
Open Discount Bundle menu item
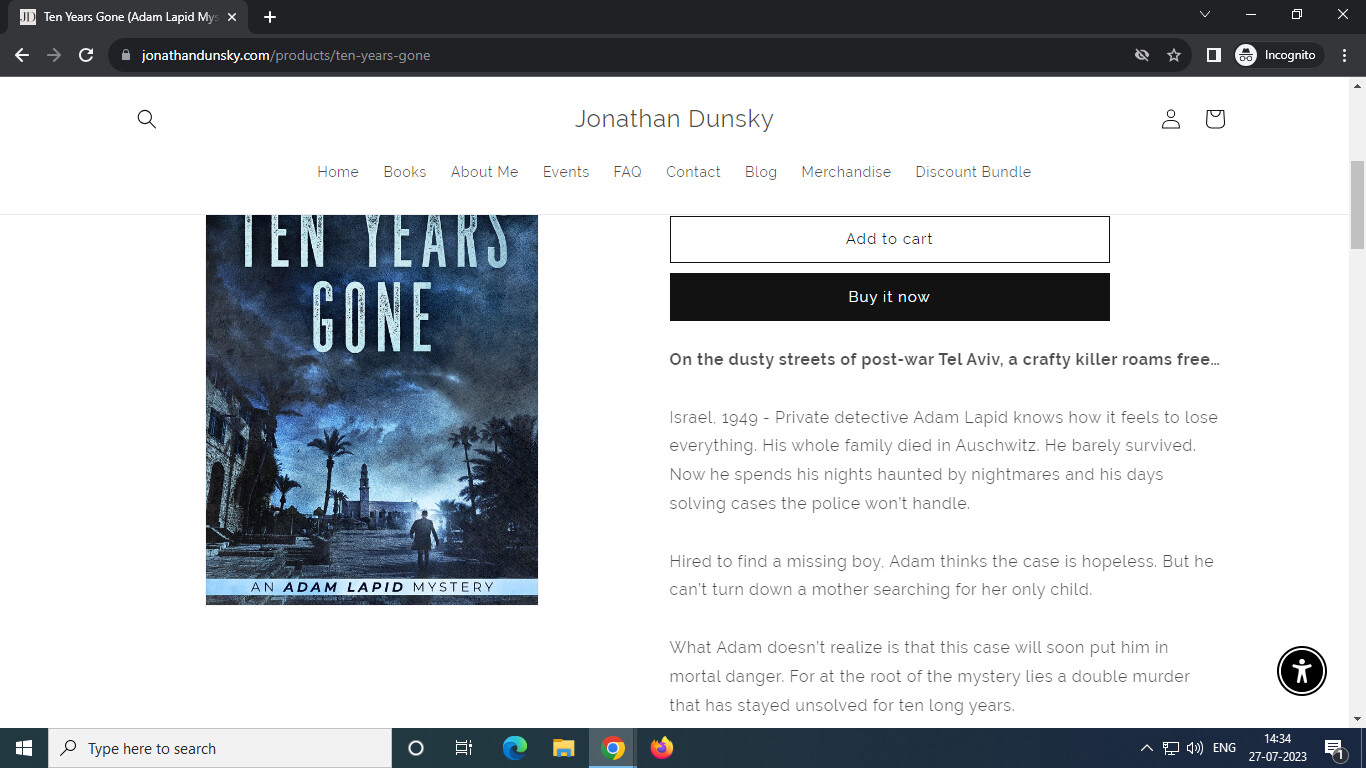click(x=973, y=172)
